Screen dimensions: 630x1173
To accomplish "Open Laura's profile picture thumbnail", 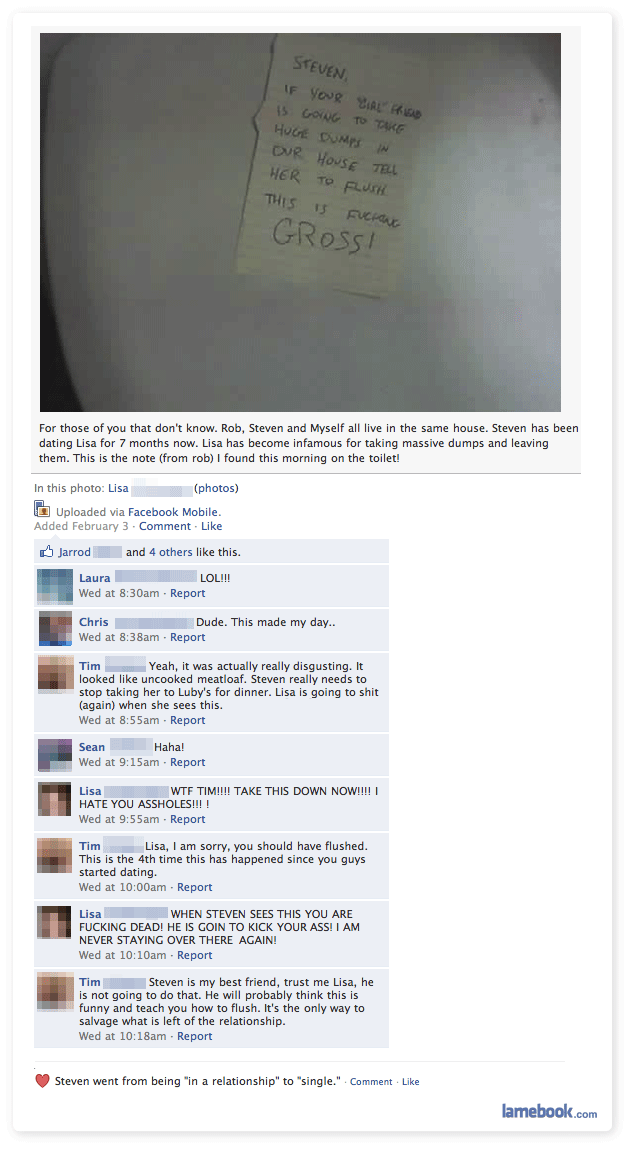I will (55, 586).
